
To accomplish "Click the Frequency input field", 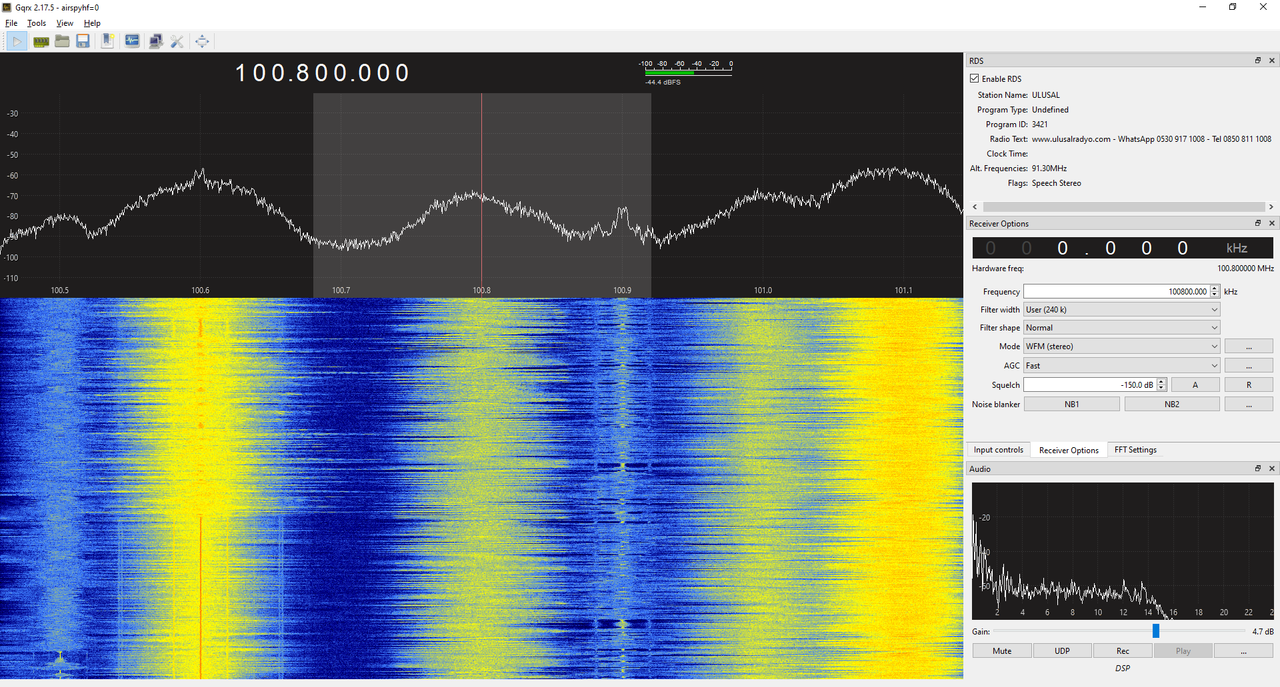I will point(1116,292).
